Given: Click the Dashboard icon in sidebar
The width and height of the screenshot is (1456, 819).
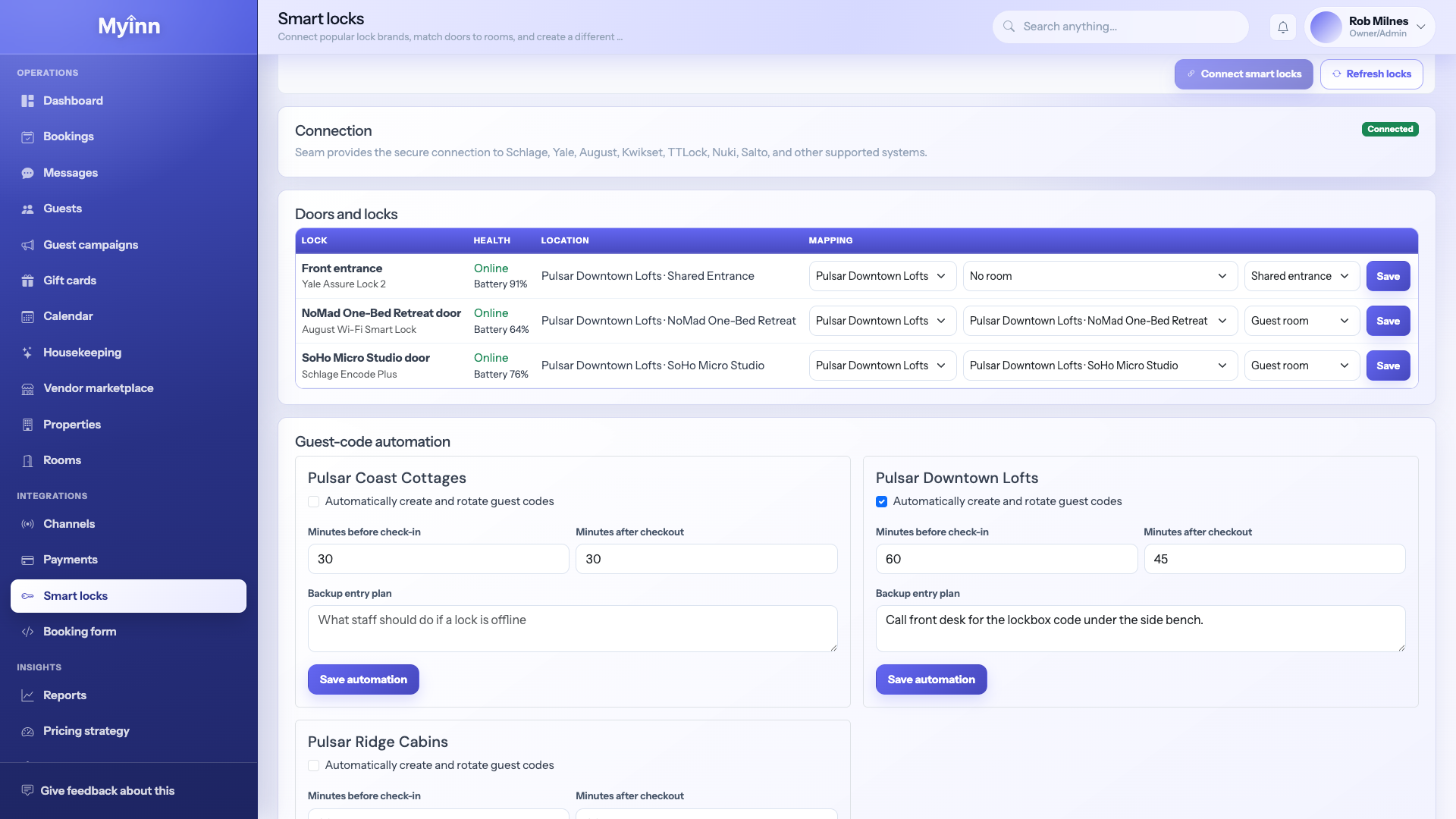Looking at the screenshot, I should point(28,101).
